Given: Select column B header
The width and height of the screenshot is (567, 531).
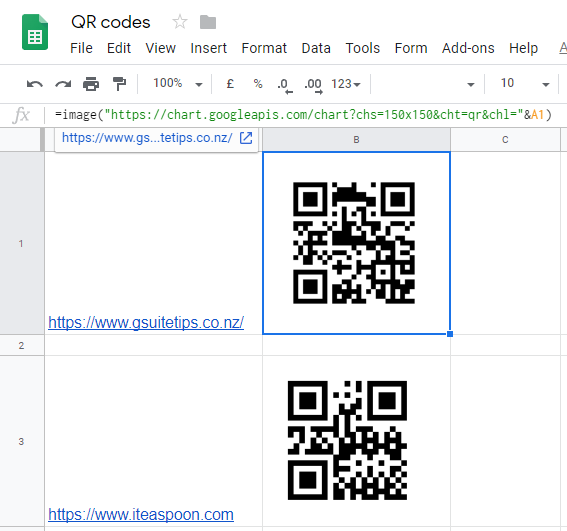Looking at the screenshot, I should pyautogui.click(x=356, y=140).
